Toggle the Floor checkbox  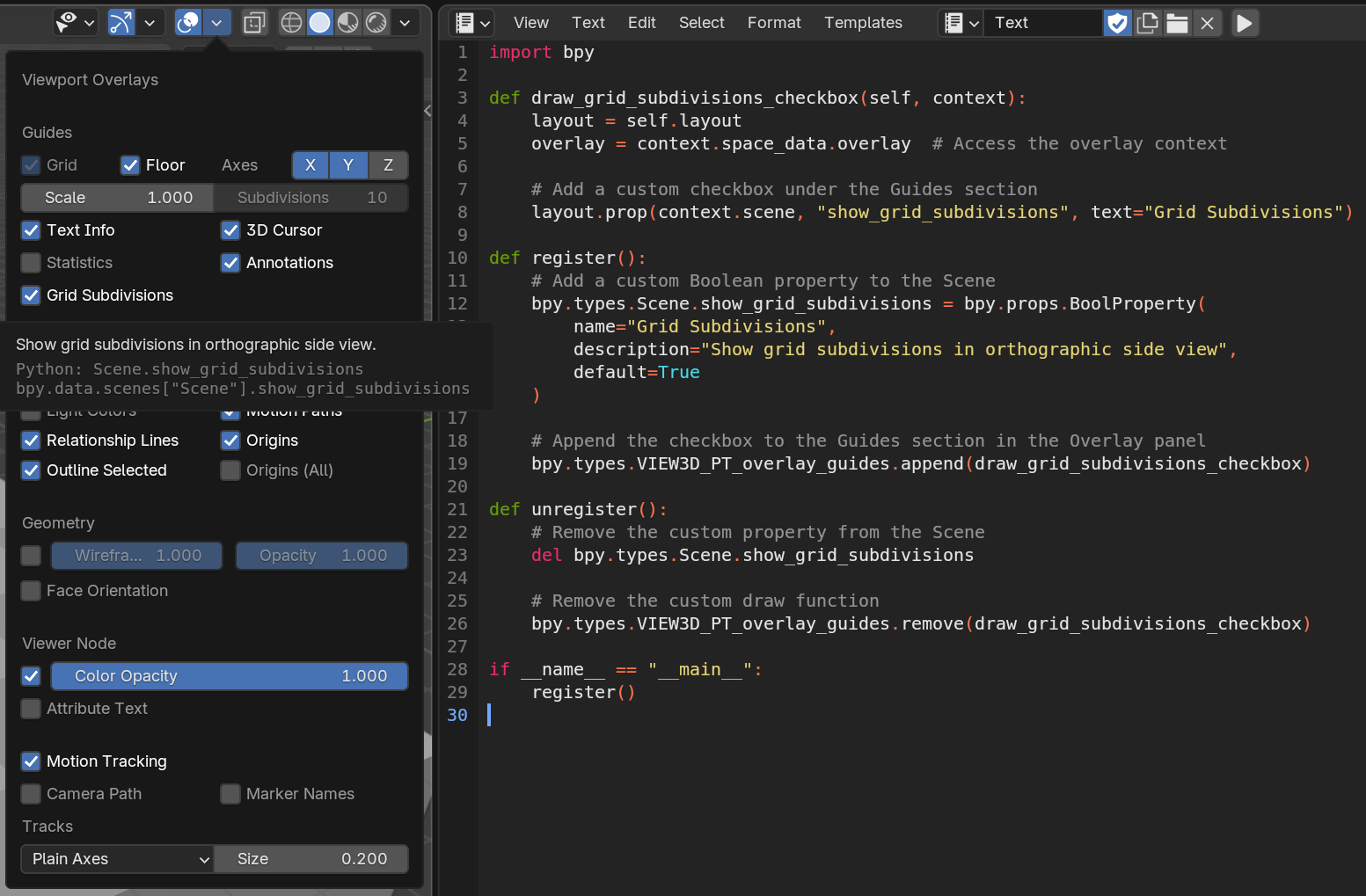(x=130, y=165)
